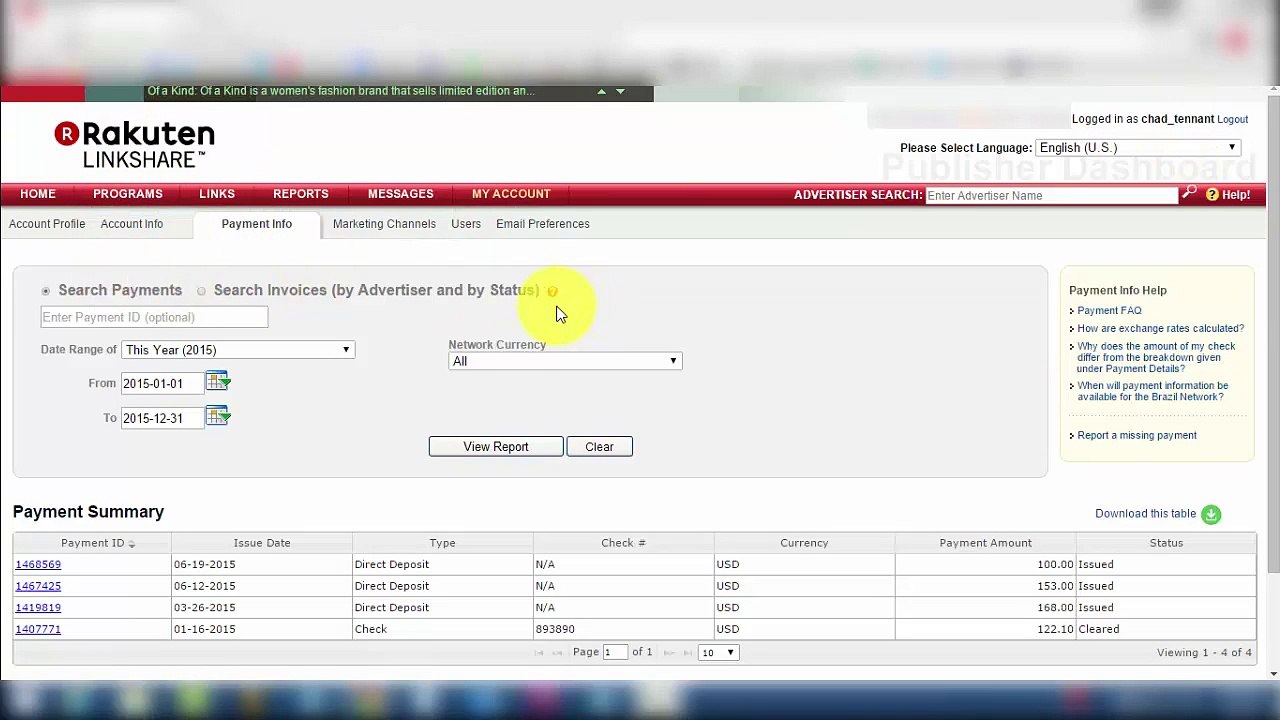This screenshot has width=1280, height=720.
Task: Click the ticker up arrow
Action: click(601, 91)
